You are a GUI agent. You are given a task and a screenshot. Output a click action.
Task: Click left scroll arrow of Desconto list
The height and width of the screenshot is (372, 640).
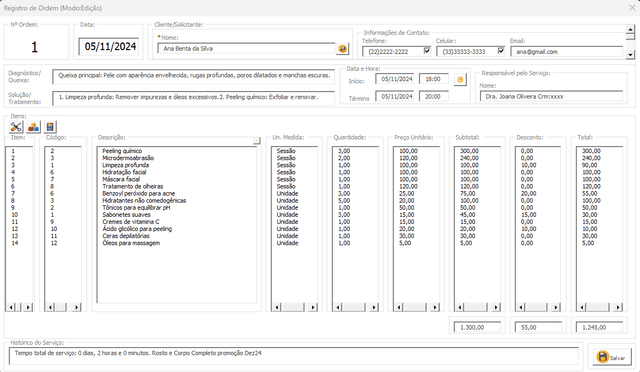tap(521, 307)
